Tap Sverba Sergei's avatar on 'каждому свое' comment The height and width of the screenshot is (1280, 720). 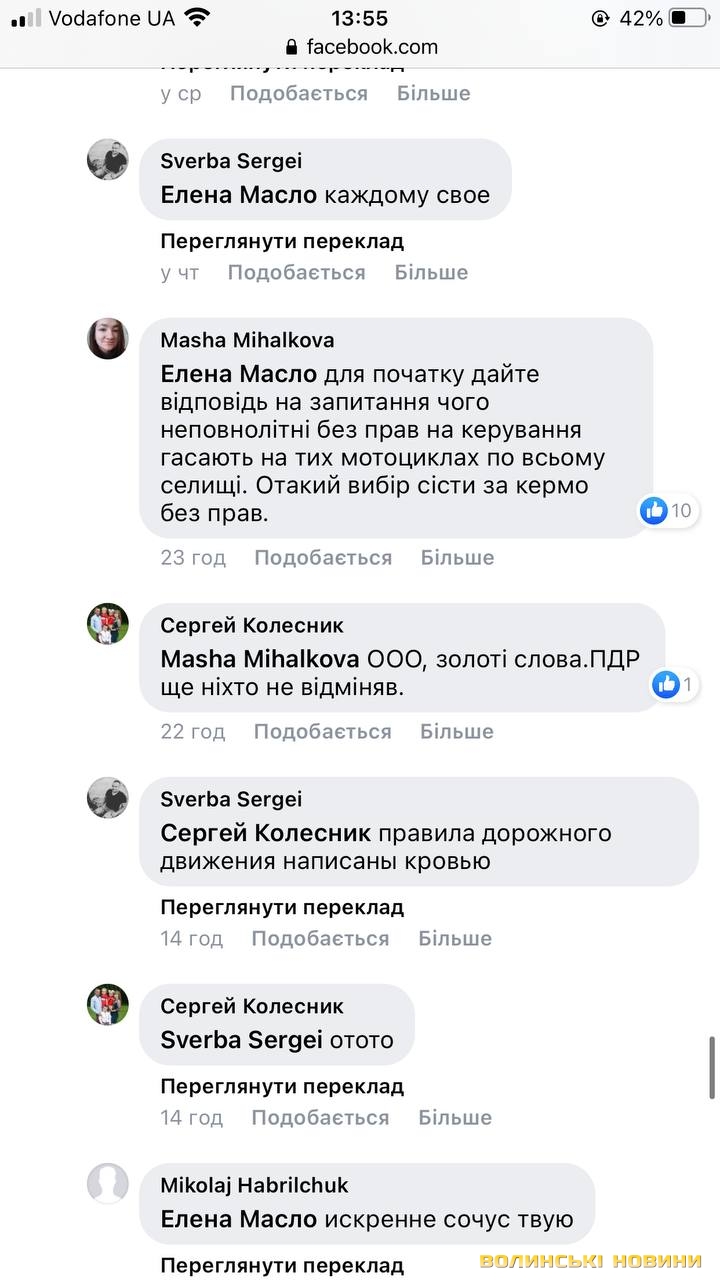coord(108,160)
